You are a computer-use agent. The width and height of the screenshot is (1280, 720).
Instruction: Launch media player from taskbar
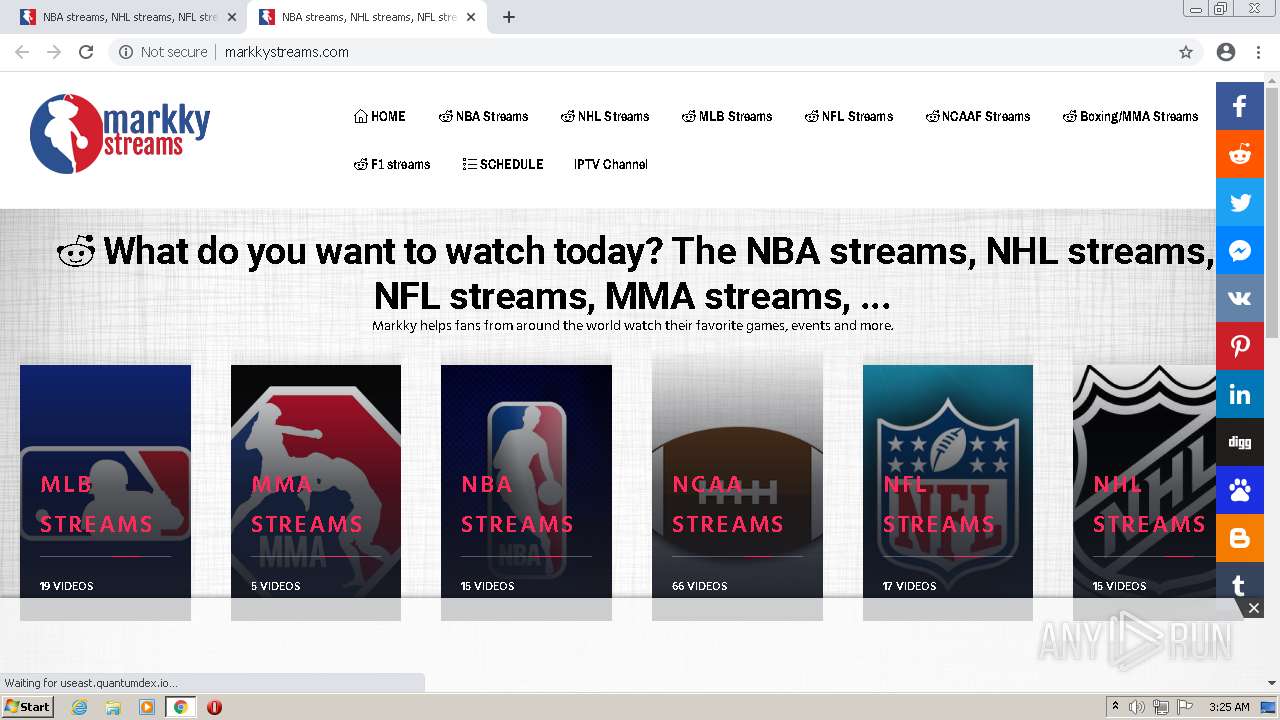point(147,707)
